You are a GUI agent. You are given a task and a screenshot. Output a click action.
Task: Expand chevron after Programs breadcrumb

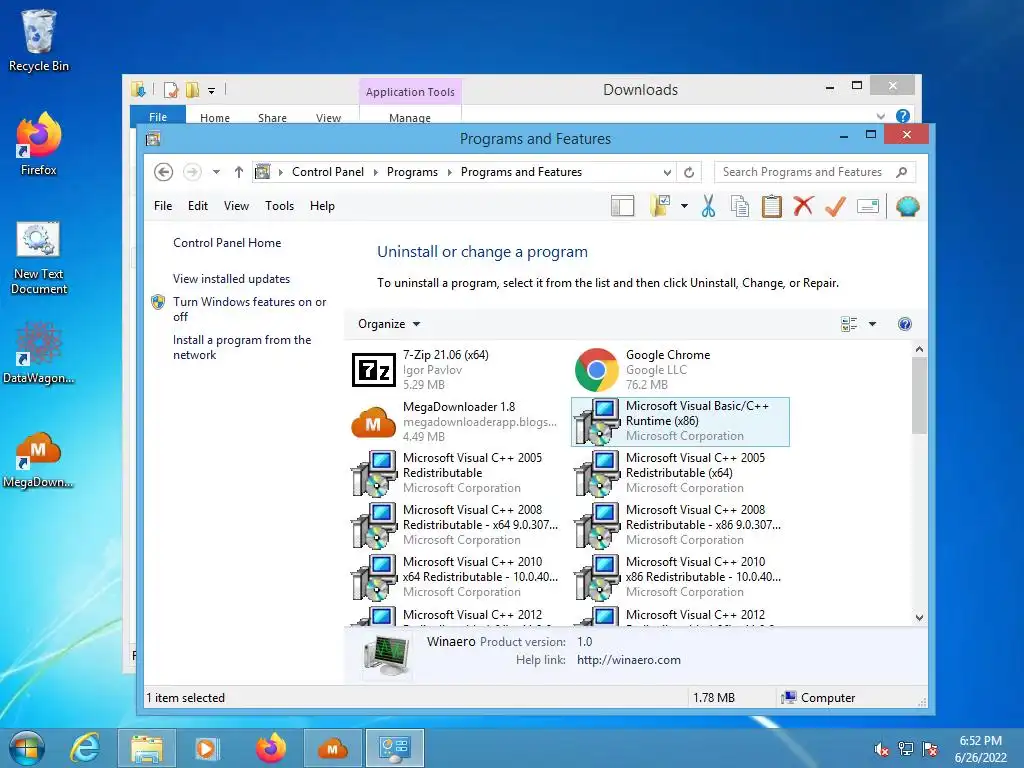tap(449, 172)
